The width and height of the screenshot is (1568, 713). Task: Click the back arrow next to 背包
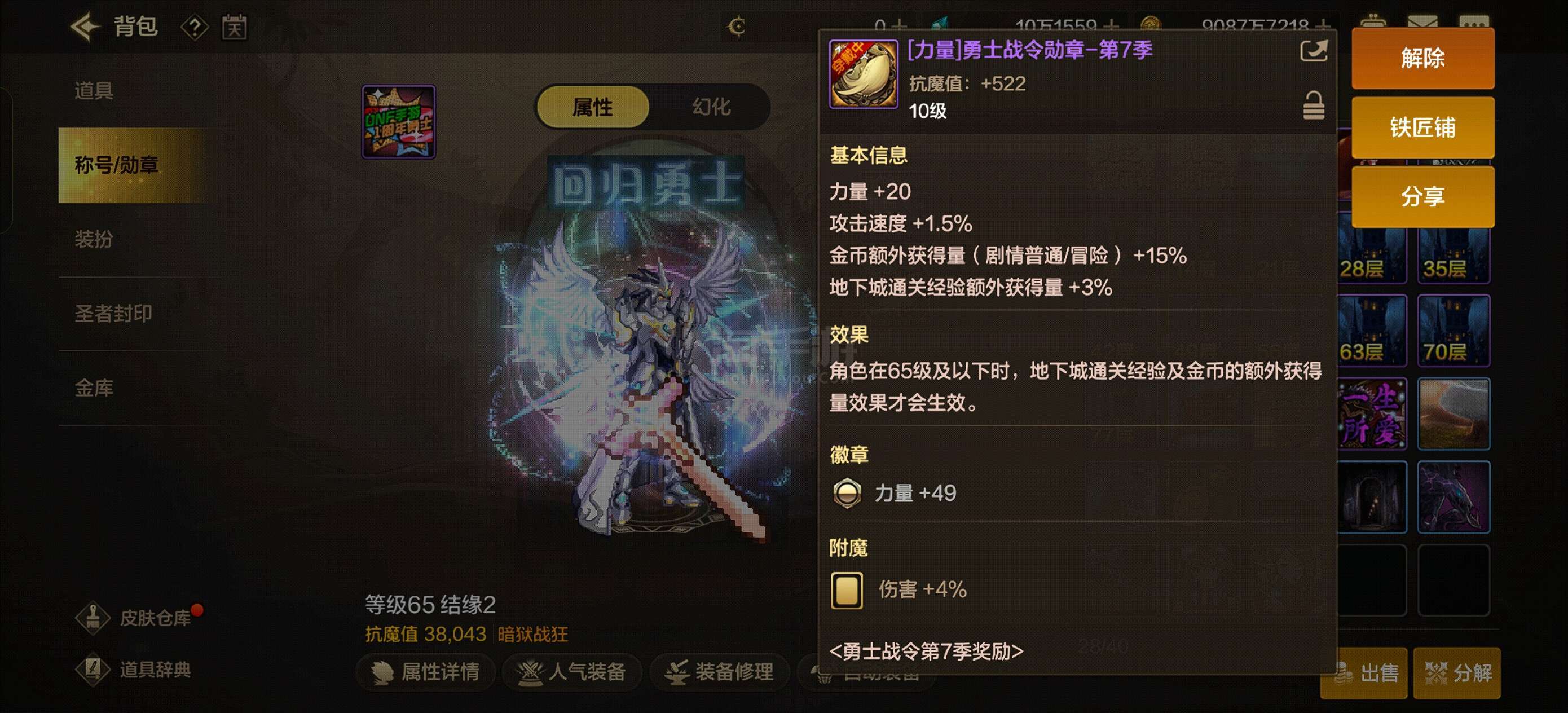(85, 27)
